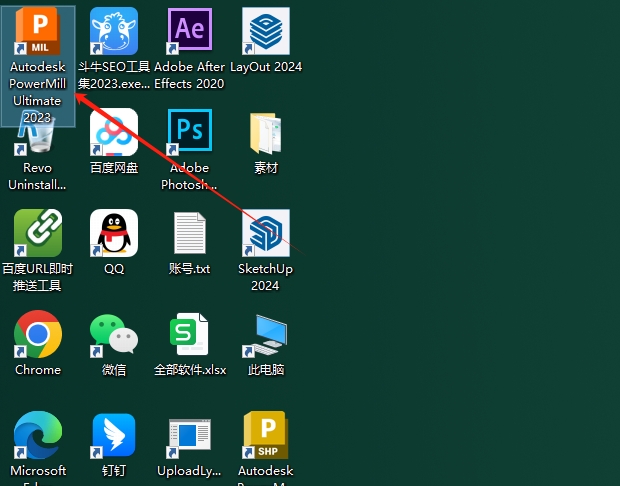Click the "钉钉" label text
This screenshot has width=620, height=486.
tap(114, 471)
